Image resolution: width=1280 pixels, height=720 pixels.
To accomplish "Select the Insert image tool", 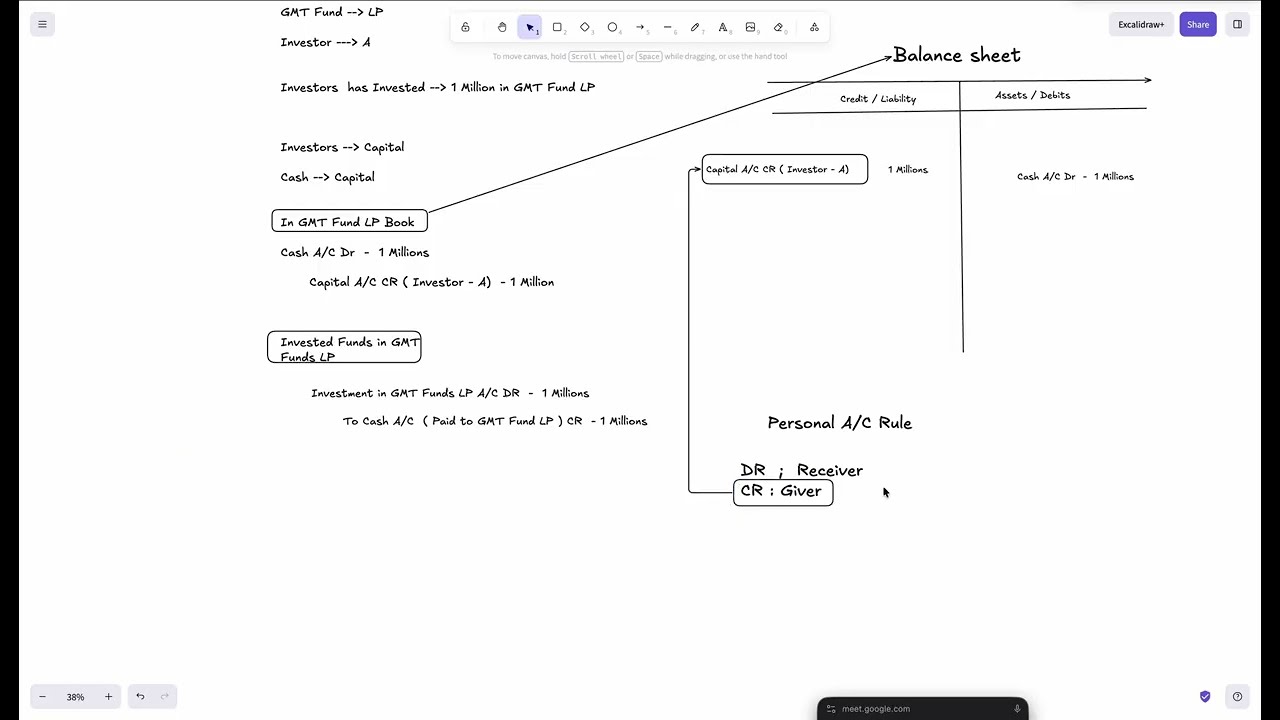I will [750, 27].
